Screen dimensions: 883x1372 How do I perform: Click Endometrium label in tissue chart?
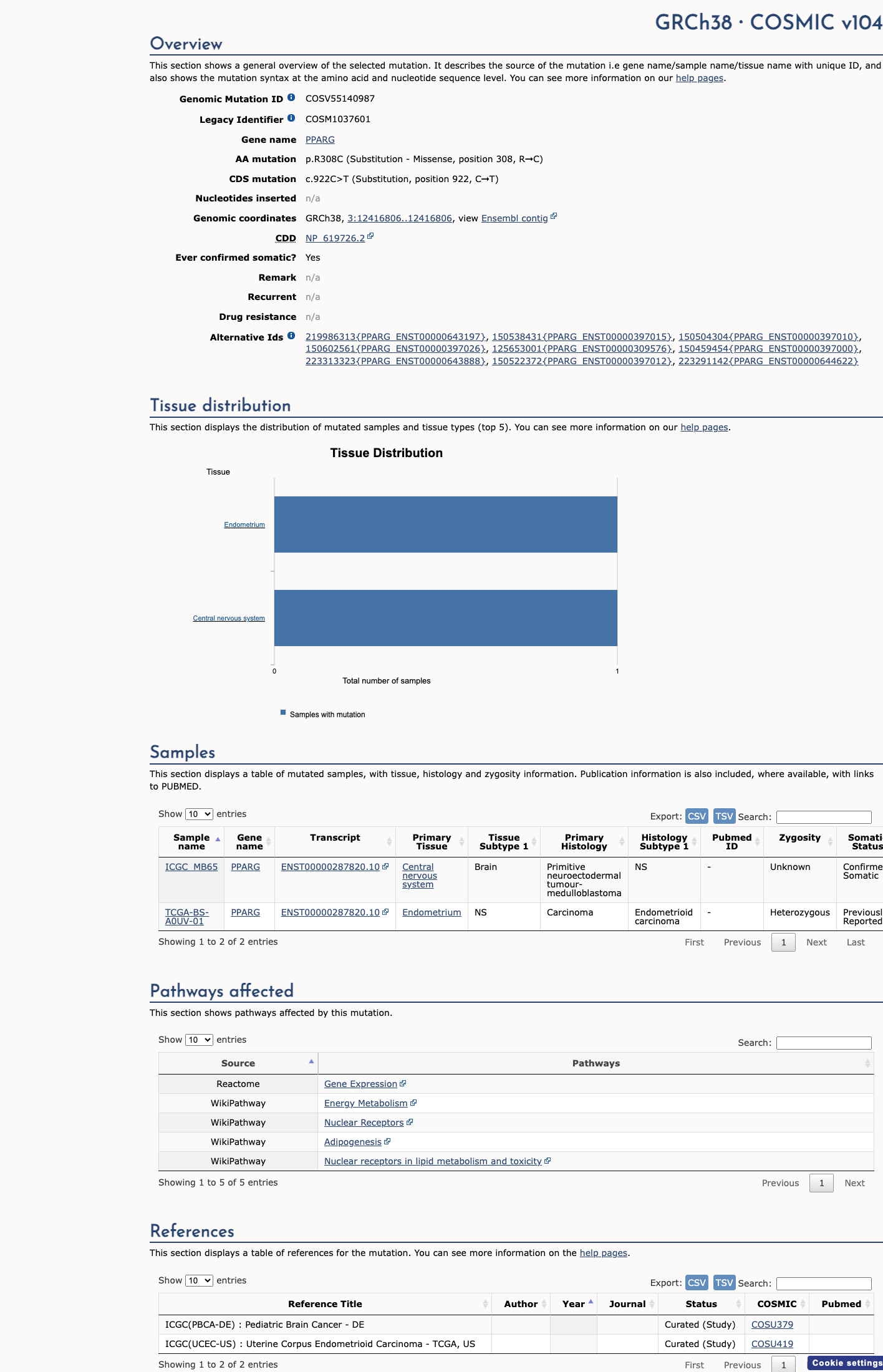(x=244, y=524)
